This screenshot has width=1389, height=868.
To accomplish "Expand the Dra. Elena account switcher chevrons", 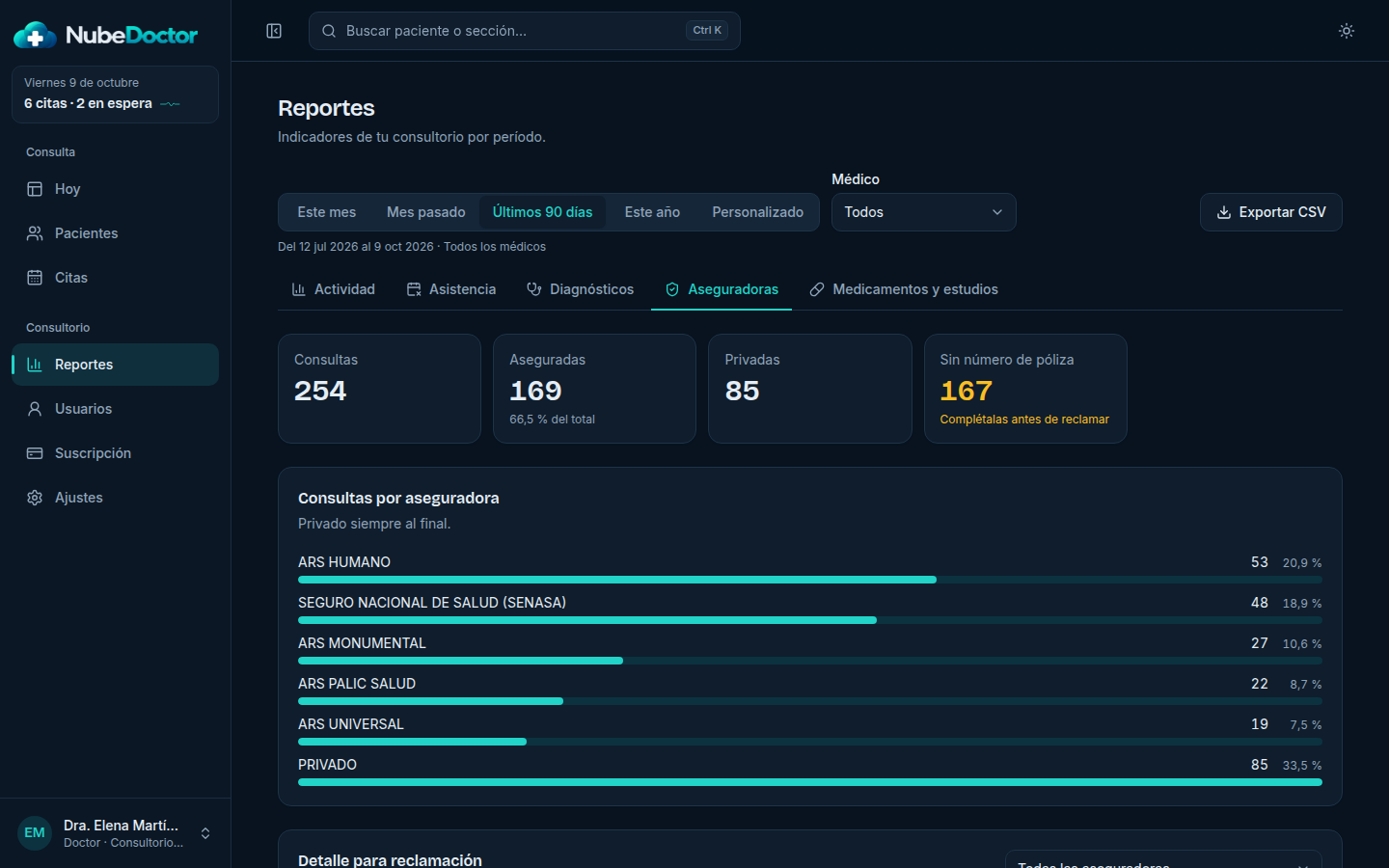I will [x=205, y=833].
